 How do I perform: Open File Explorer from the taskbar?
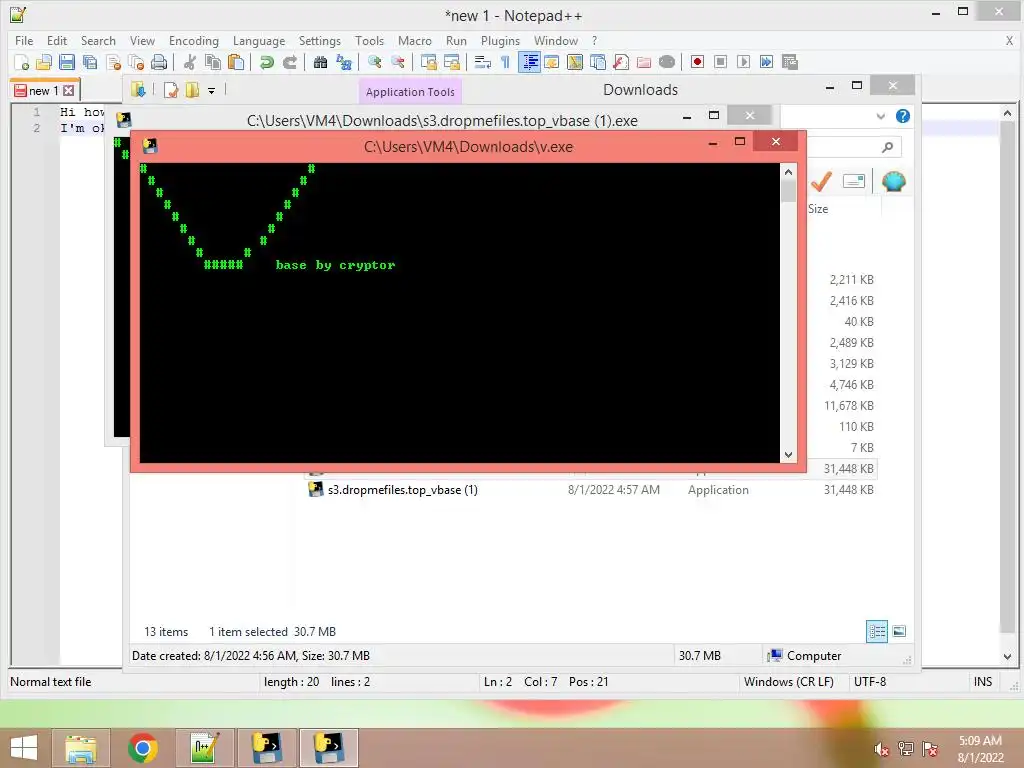pyautogui.click(x=80, y=748)
